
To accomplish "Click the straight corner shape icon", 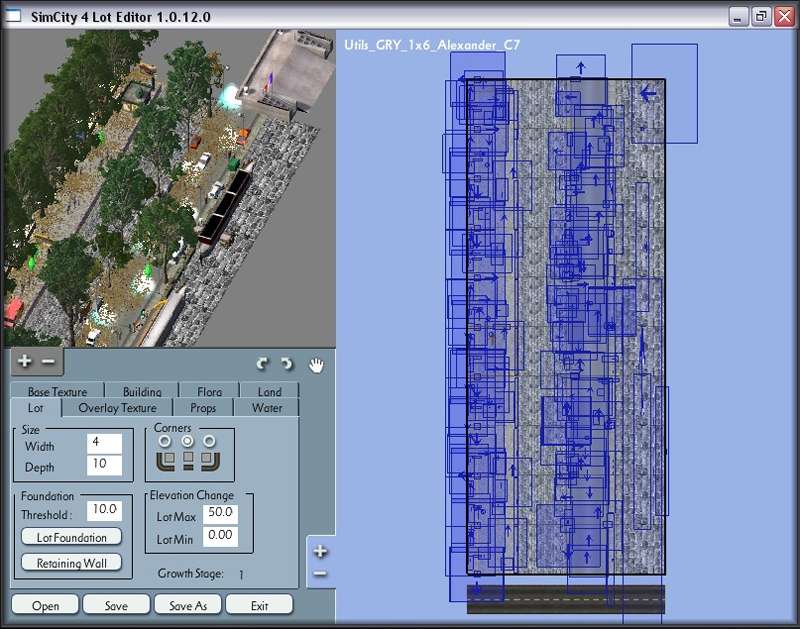I will (188, 461).
